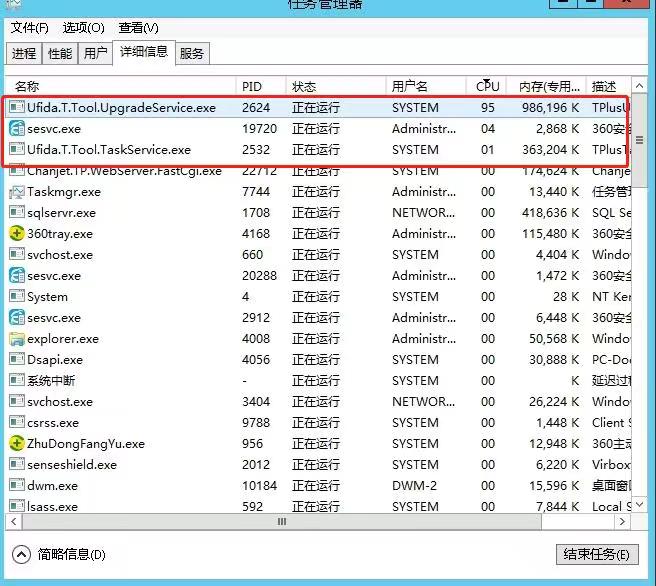The width and height of the screenshot is (656, 586).
Task: Click PID value 2624
Action: (x=256, y=107)
